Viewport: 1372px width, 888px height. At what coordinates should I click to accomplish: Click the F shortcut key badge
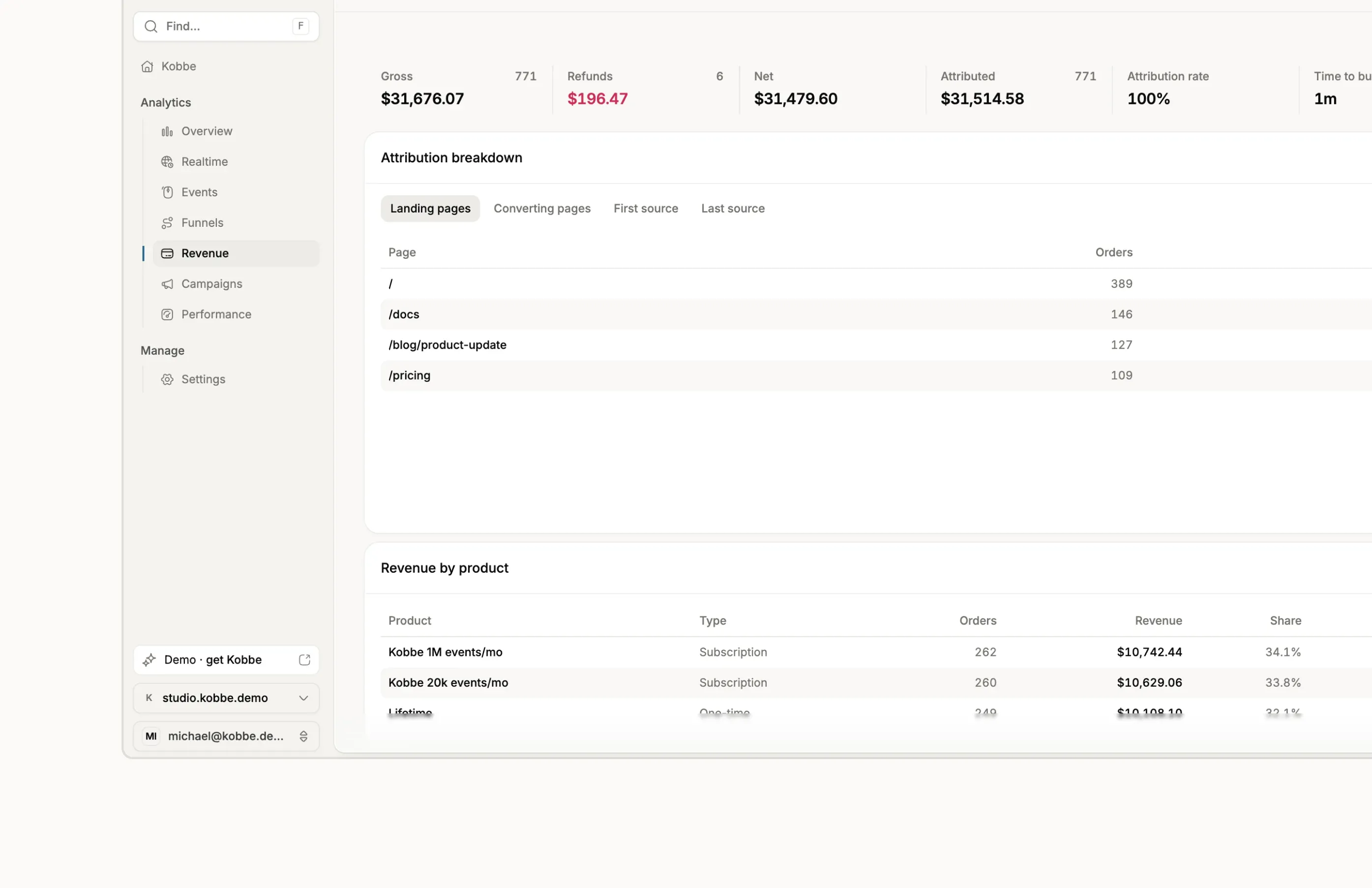pos(301,27)
